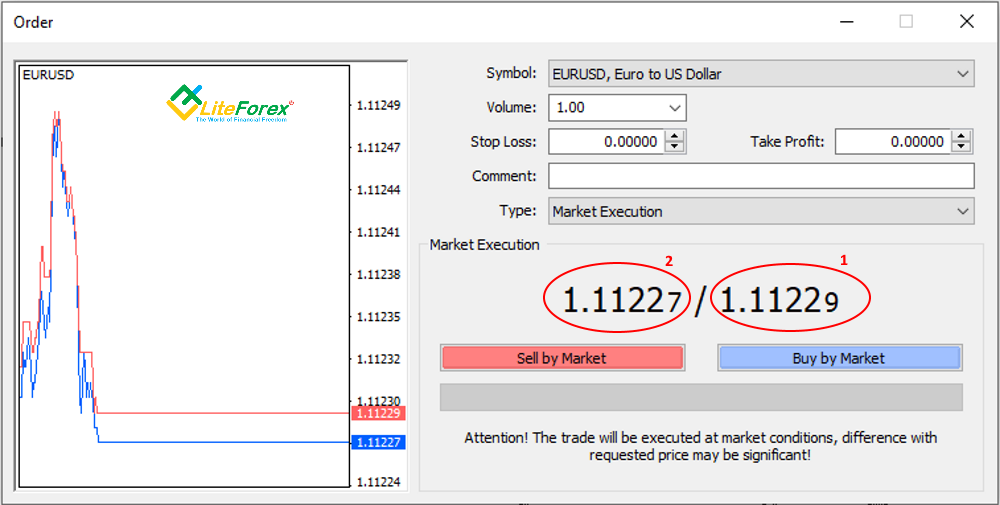Decrease Take Profit with the down arrow

(x=961, y=147)
